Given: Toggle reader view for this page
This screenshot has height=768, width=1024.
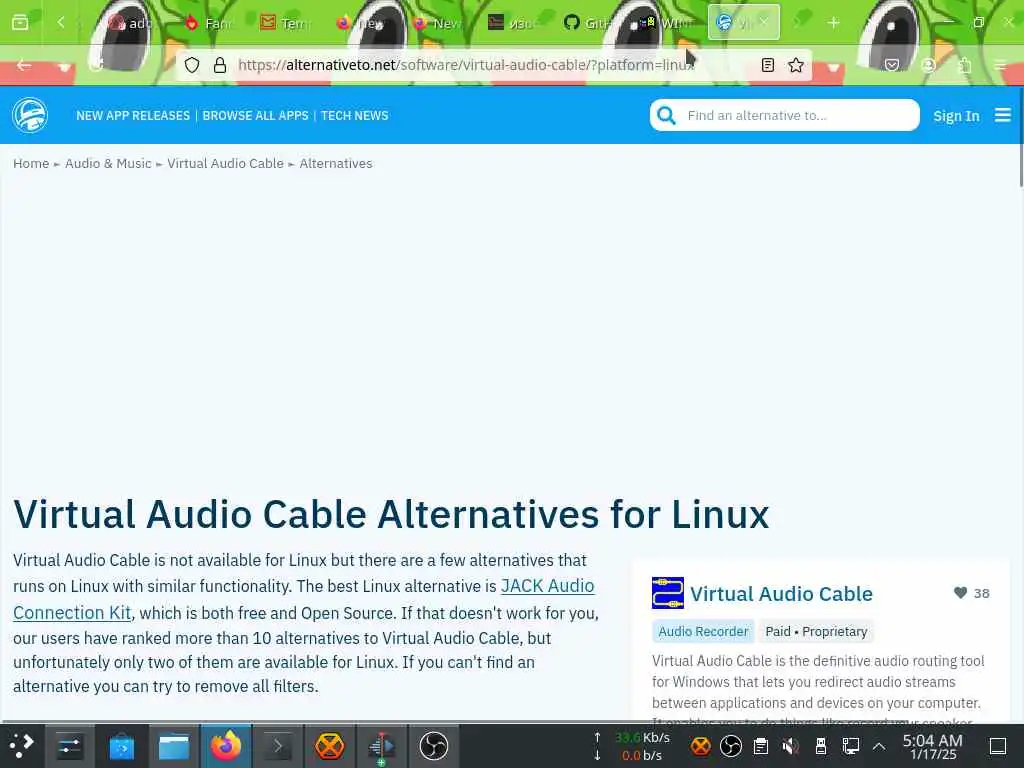Looking at the screenshot, I should tap(768, 65).
